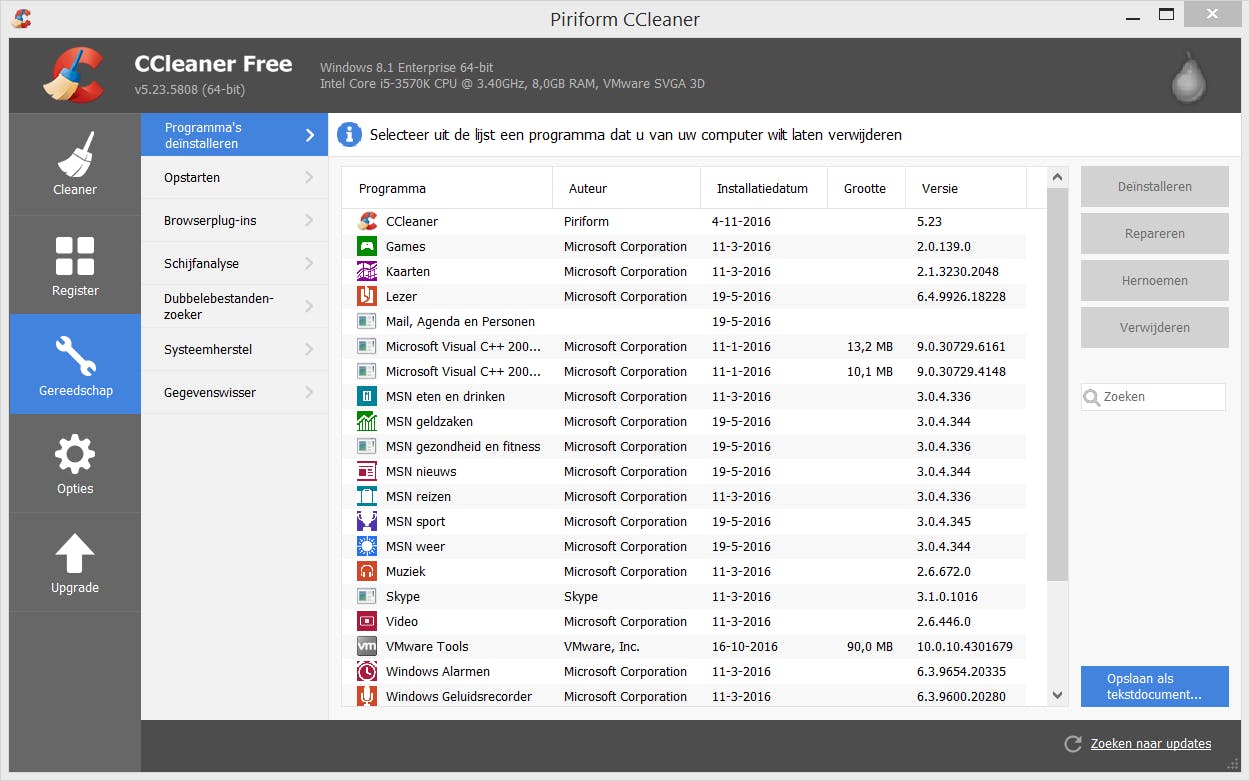Click the MSN weer app icon
Viewport: 1250px width, 781px height.
click(x=367, y=546)
